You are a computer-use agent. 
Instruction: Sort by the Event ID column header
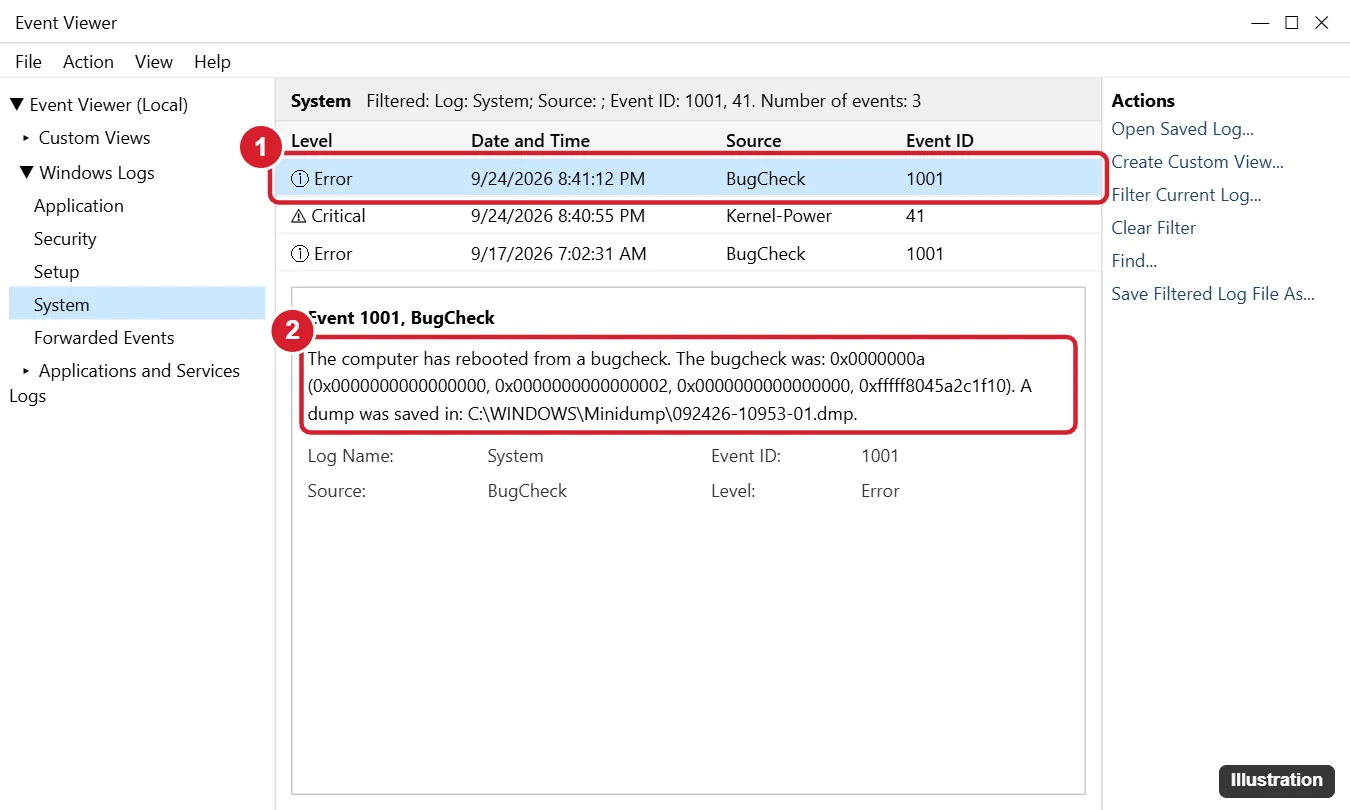tap(940, 141)
